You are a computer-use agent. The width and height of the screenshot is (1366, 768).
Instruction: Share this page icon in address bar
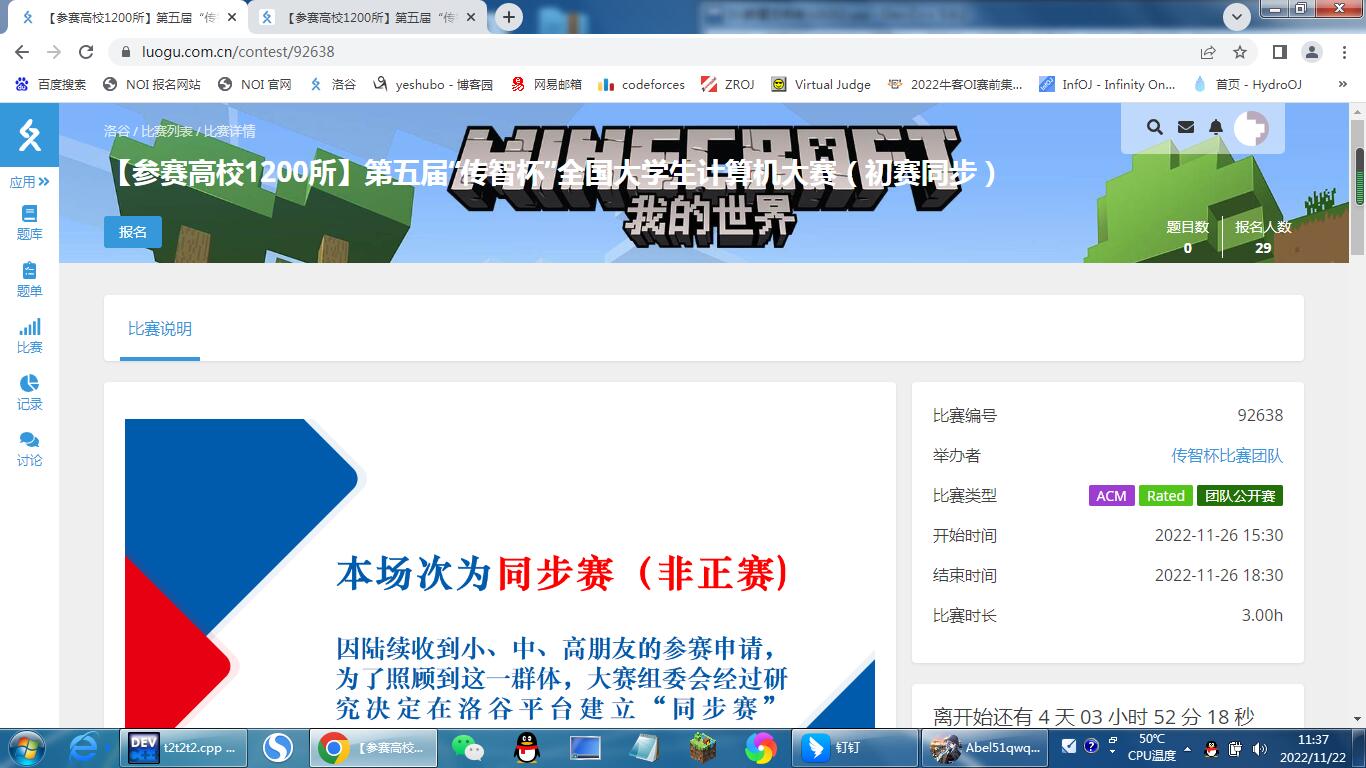[x=1208, y=52]
